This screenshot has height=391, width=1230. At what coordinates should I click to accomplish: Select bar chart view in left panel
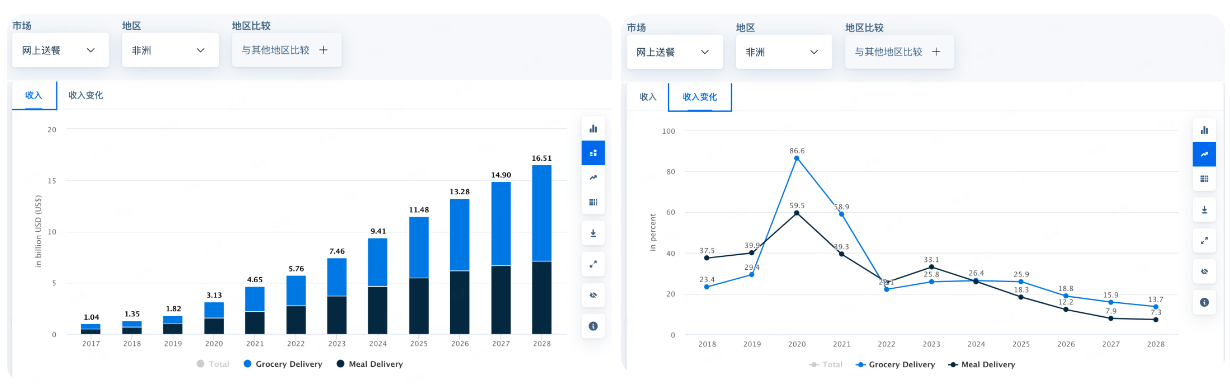click(593, 128)
